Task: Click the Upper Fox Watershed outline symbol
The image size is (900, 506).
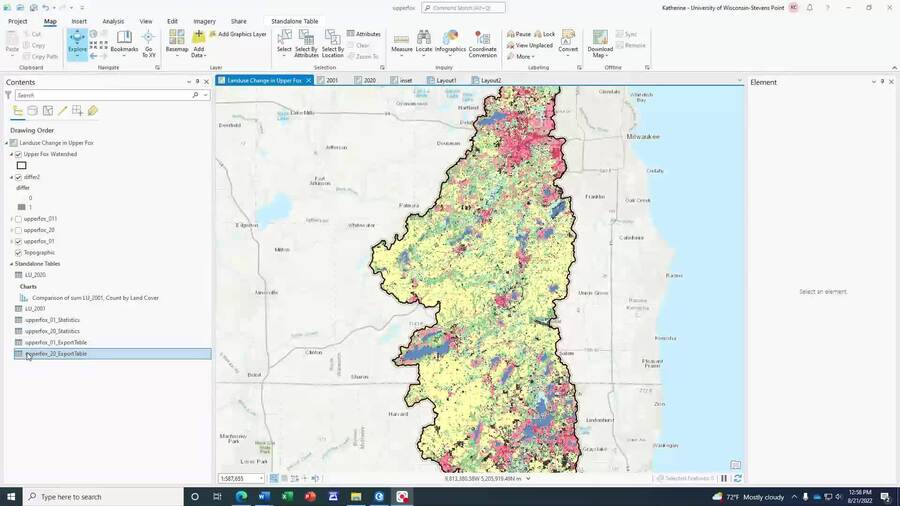Action: [21, 165]
